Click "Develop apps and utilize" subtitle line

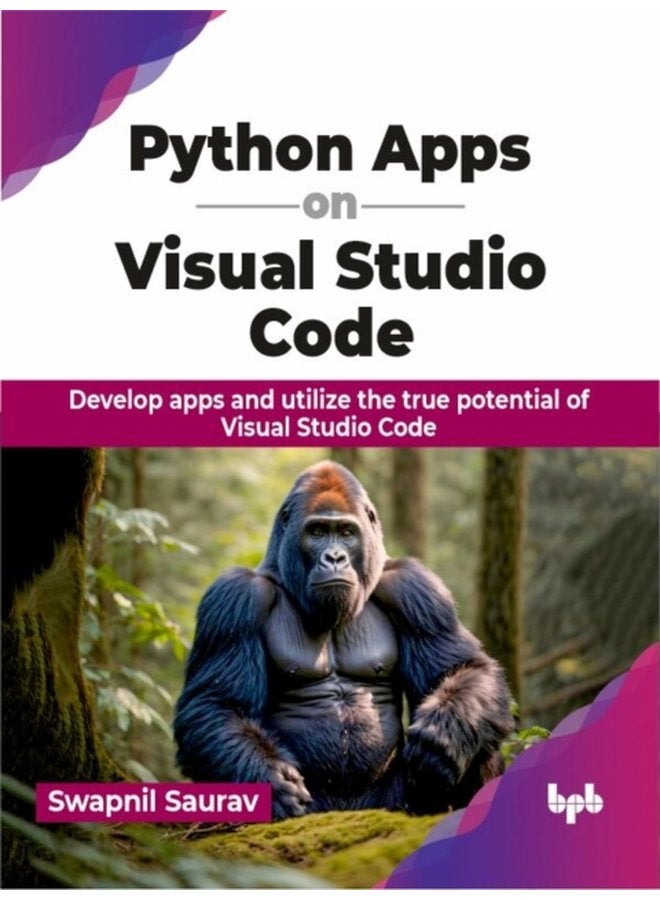click(329, 401)
